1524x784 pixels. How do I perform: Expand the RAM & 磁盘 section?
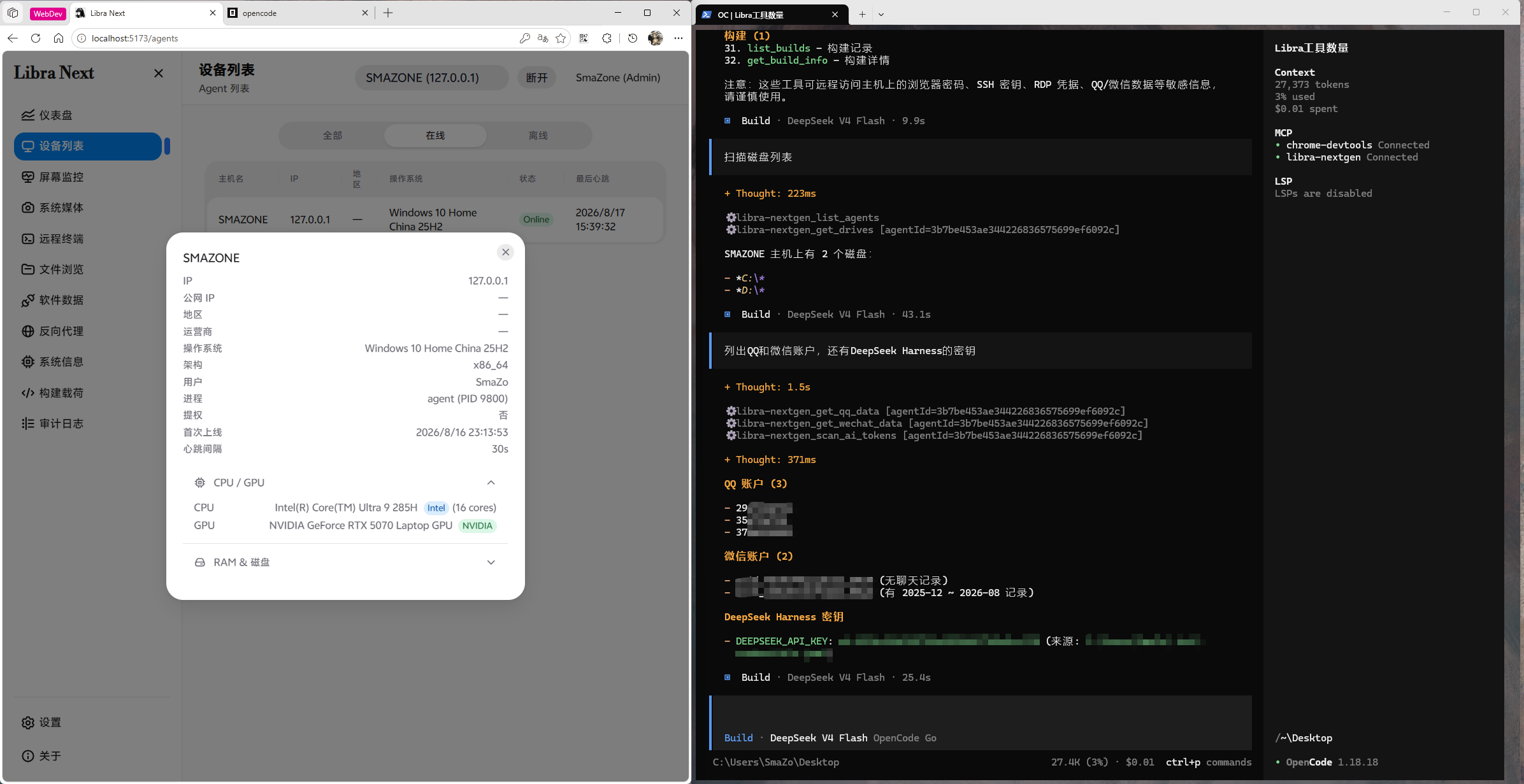tap(491, 562)
